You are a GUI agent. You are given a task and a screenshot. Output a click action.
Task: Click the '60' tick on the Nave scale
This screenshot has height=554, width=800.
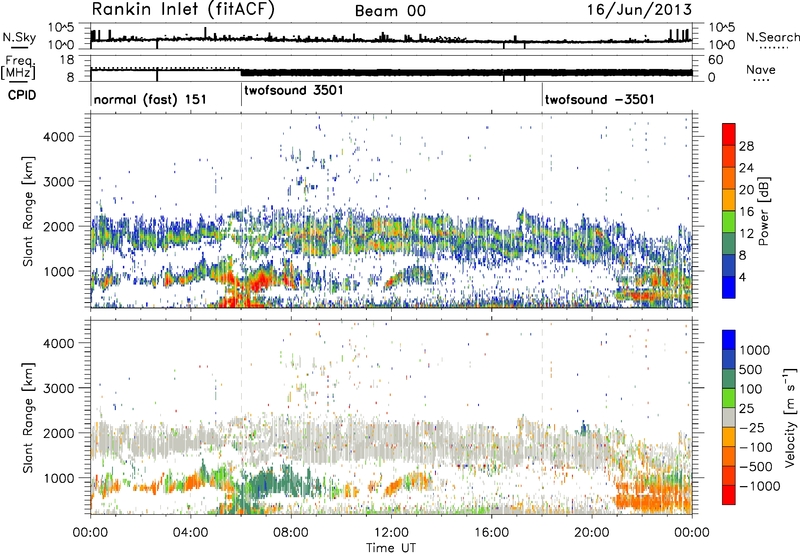[715, 60]
